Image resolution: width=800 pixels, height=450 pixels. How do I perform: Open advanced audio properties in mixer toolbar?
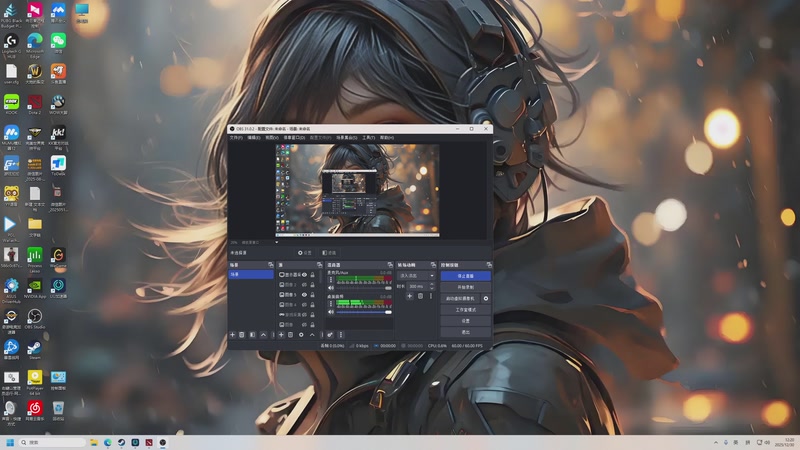click(330, 335)
